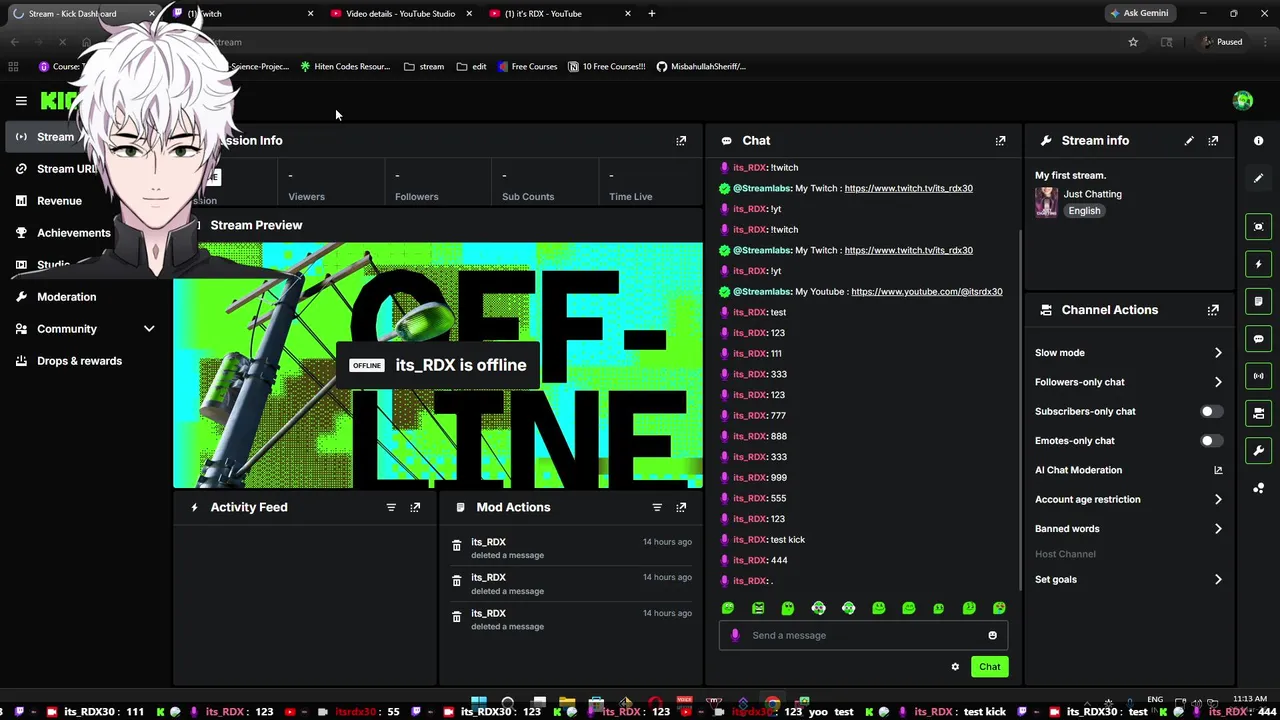Switch to Video details YouTube Studio tab
Screen dimensions: 1280x720
(x=399, y=14)
